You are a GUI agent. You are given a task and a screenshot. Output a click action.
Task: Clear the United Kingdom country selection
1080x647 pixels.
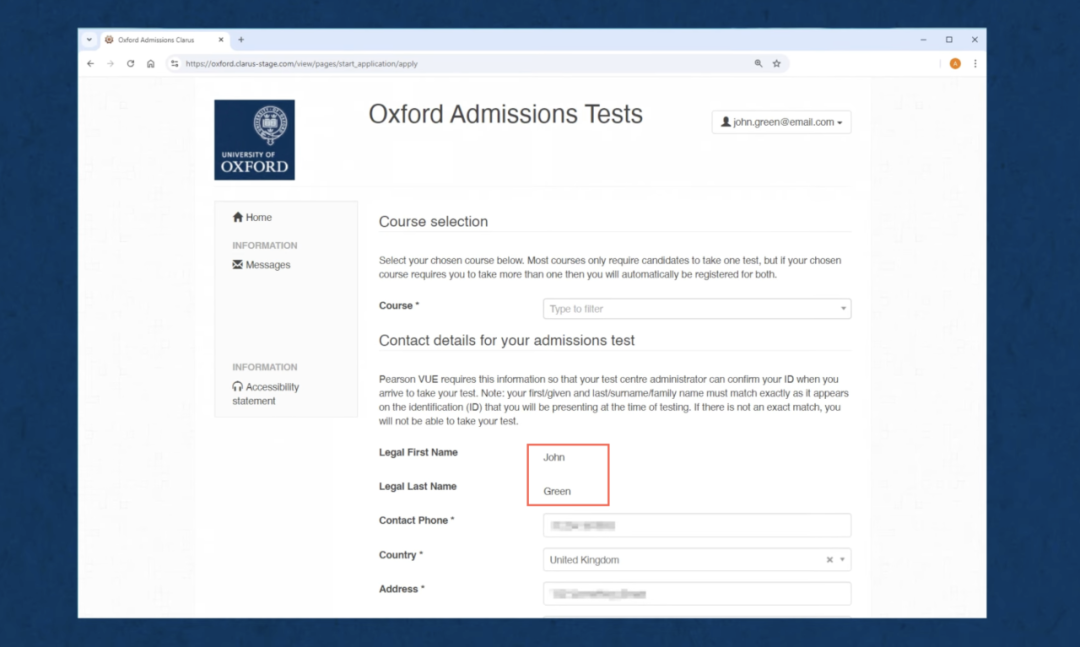pyautogui.click(x=829, y=559)
